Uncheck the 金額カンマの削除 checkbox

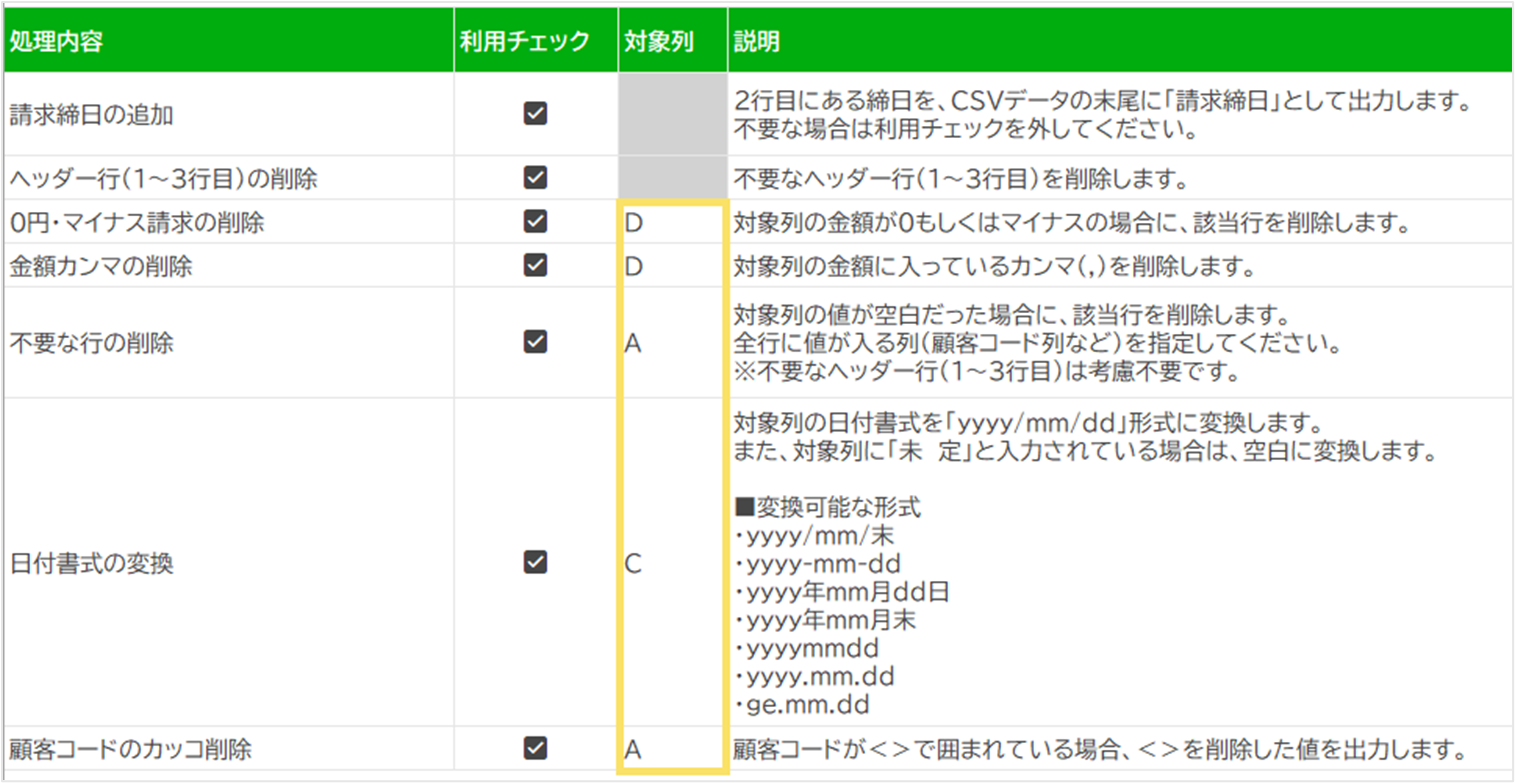[x=535, y=266]
